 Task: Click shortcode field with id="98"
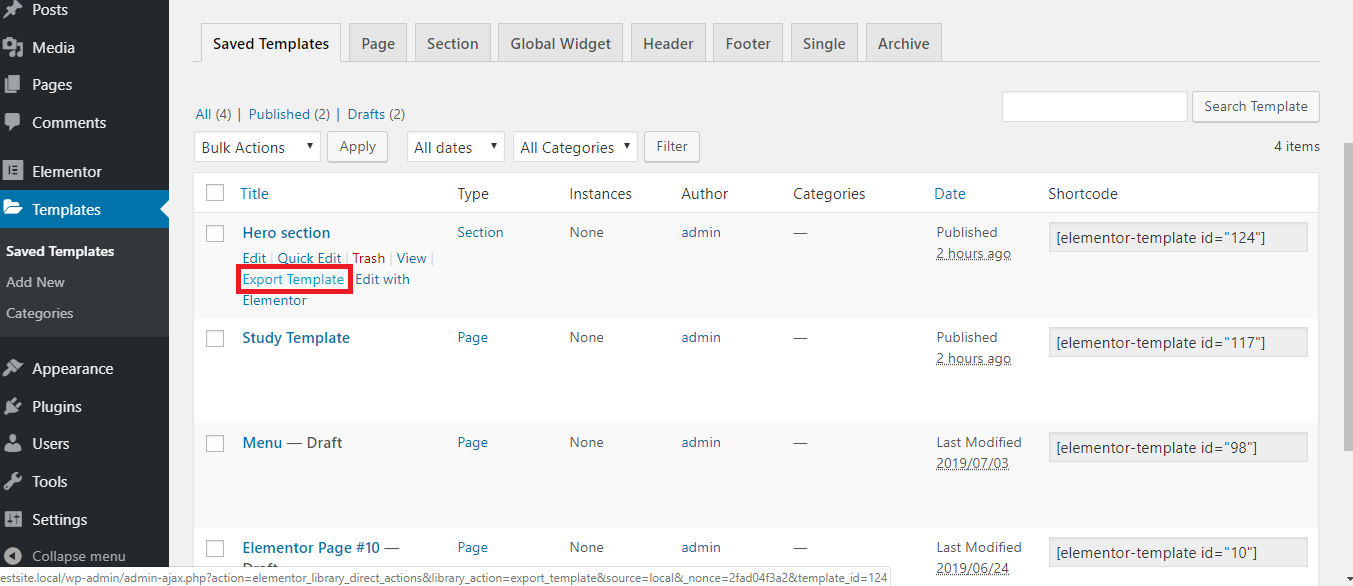(1178, 447)
